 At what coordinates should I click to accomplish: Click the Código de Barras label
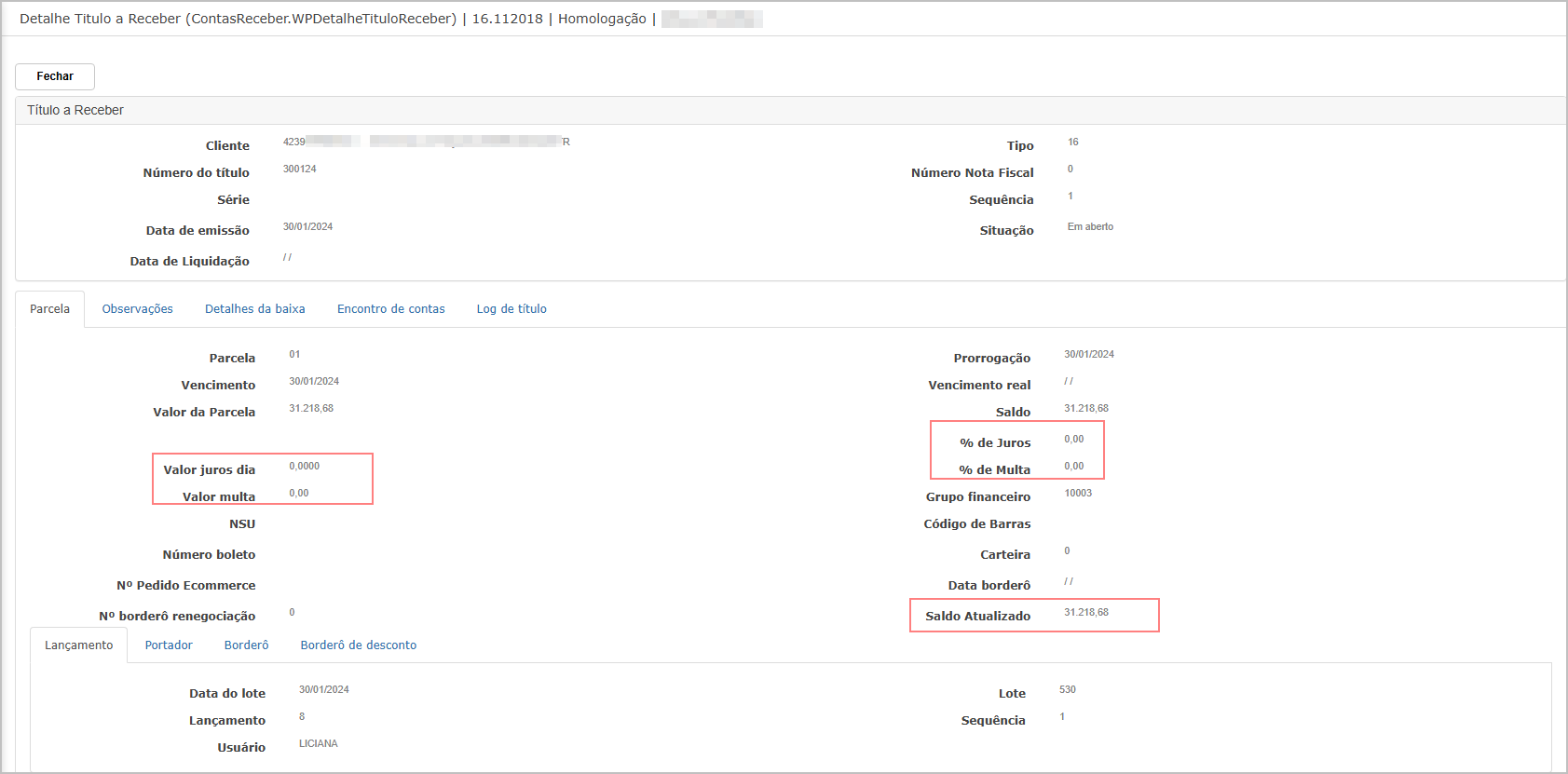click(x=977, y=524)
